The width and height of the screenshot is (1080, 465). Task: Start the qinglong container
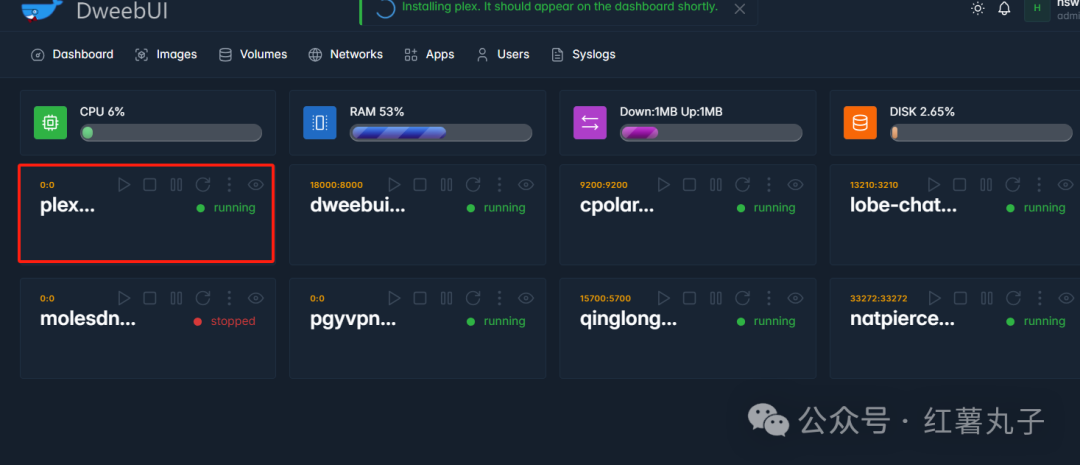[663, 298]
